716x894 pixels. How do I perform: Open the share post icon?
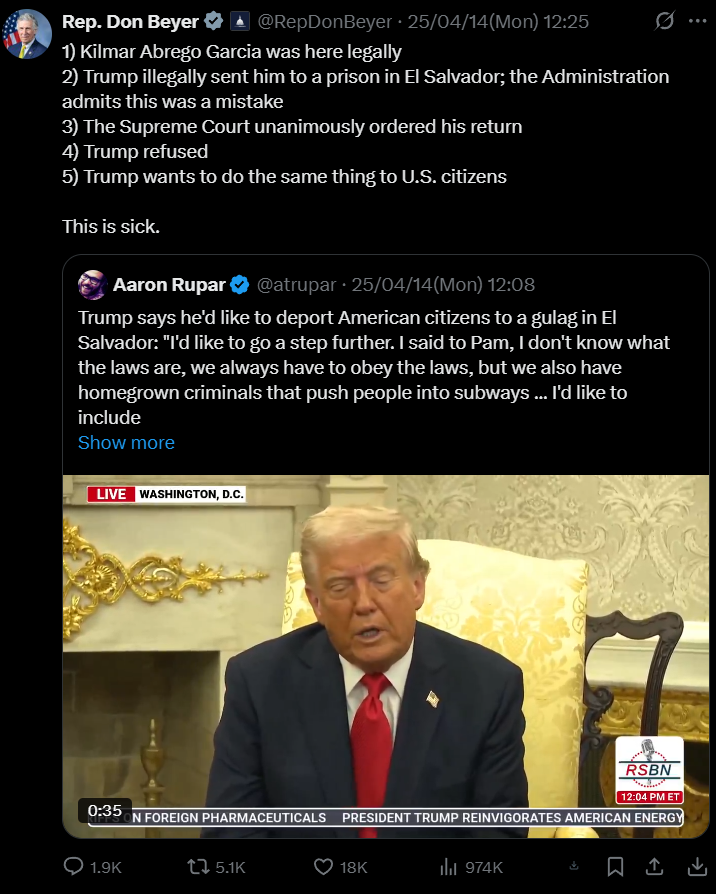[654, 867]
